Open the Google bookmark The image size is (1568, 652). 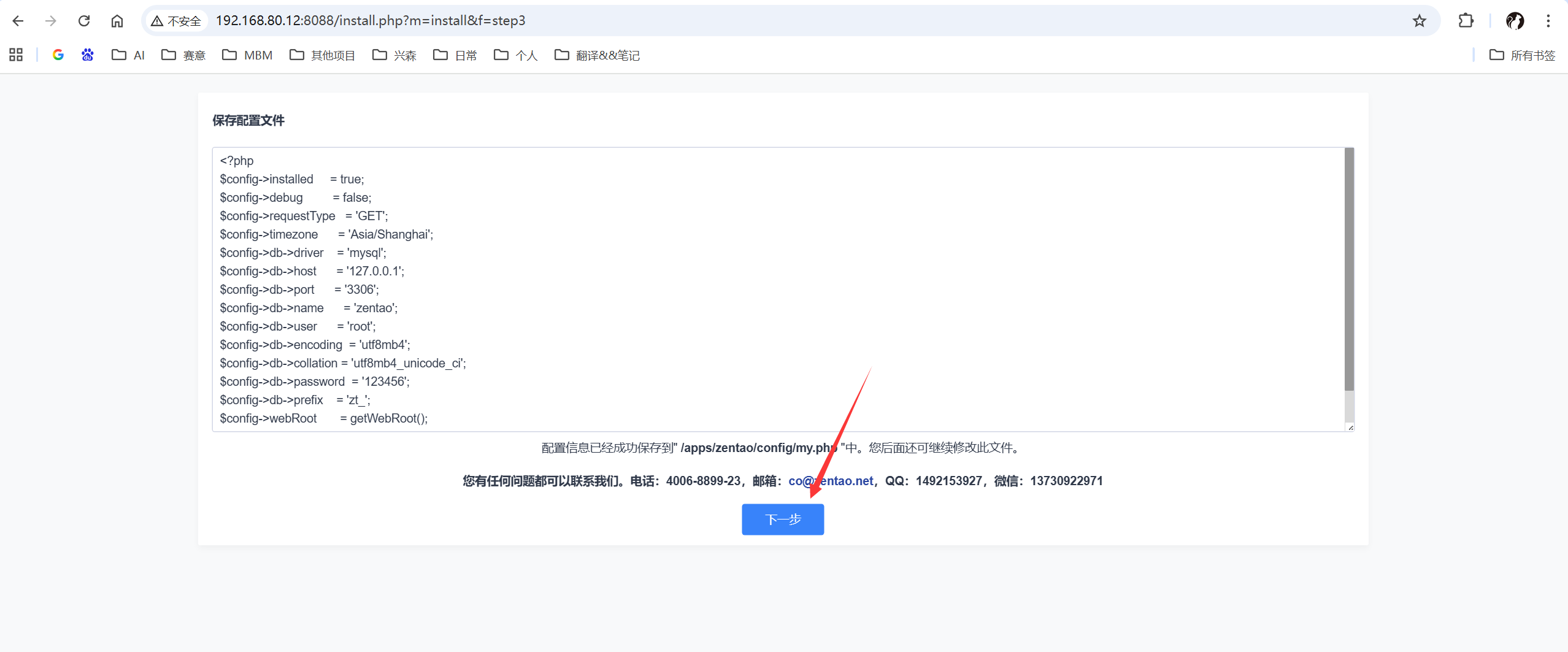(58, 55)
